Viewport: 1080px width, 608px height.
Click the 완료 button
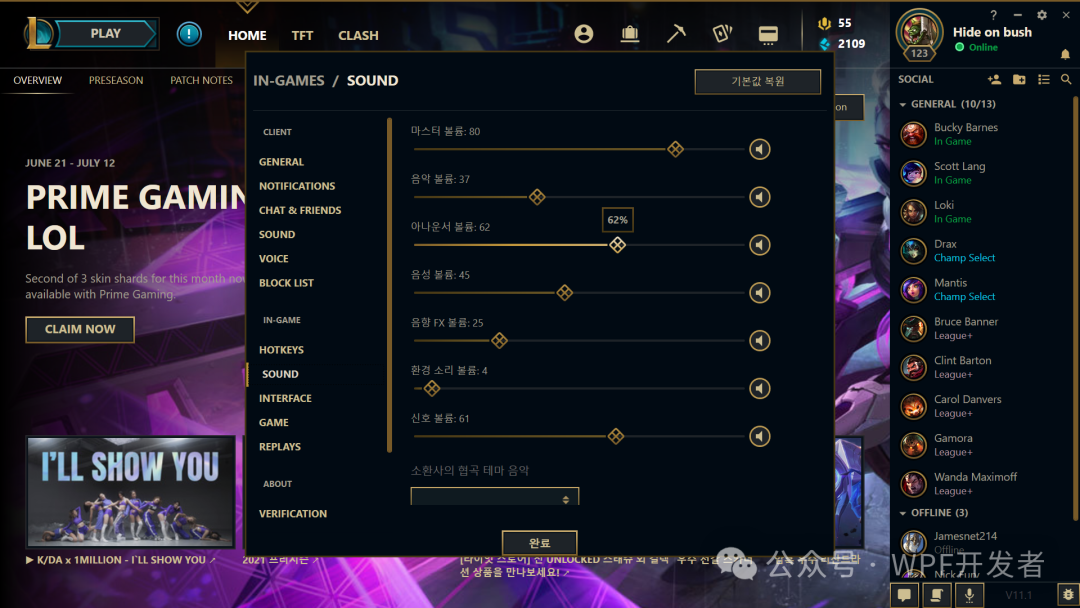[539, 543]
